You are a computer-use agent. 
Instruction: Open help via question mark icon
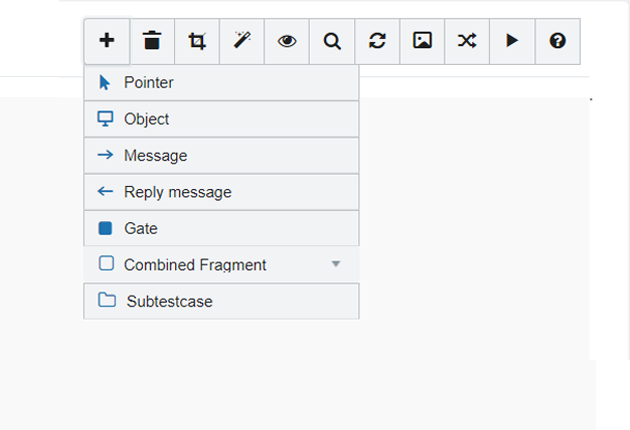coord(557,41)
